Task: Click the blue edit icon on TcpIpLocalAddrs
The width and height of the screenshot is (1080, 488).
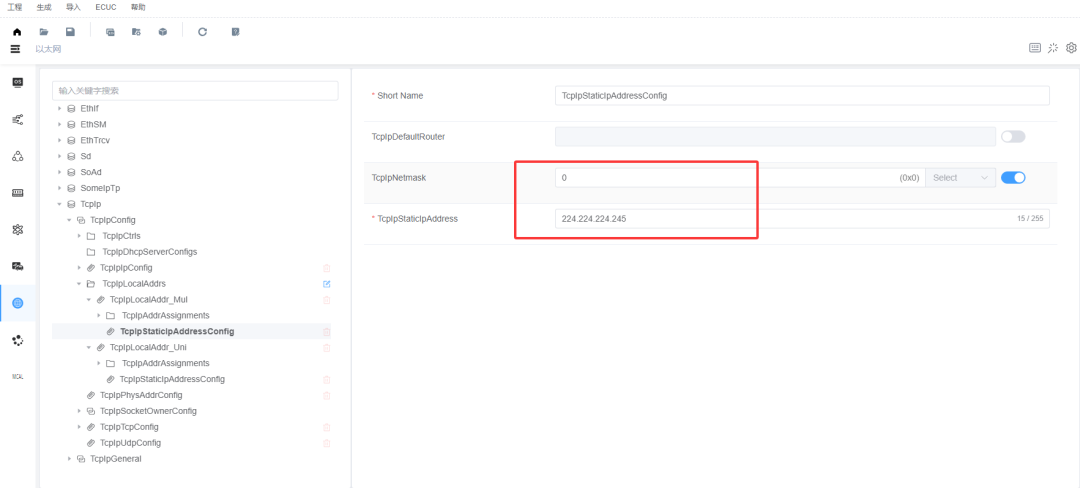Action: click(x=326, y=284)
